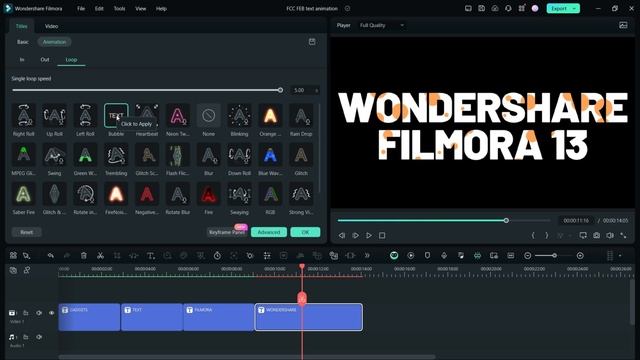This screenshot has height=360, width=640.
Task: Apply the Swing animation preset
Action: [54, 155]
